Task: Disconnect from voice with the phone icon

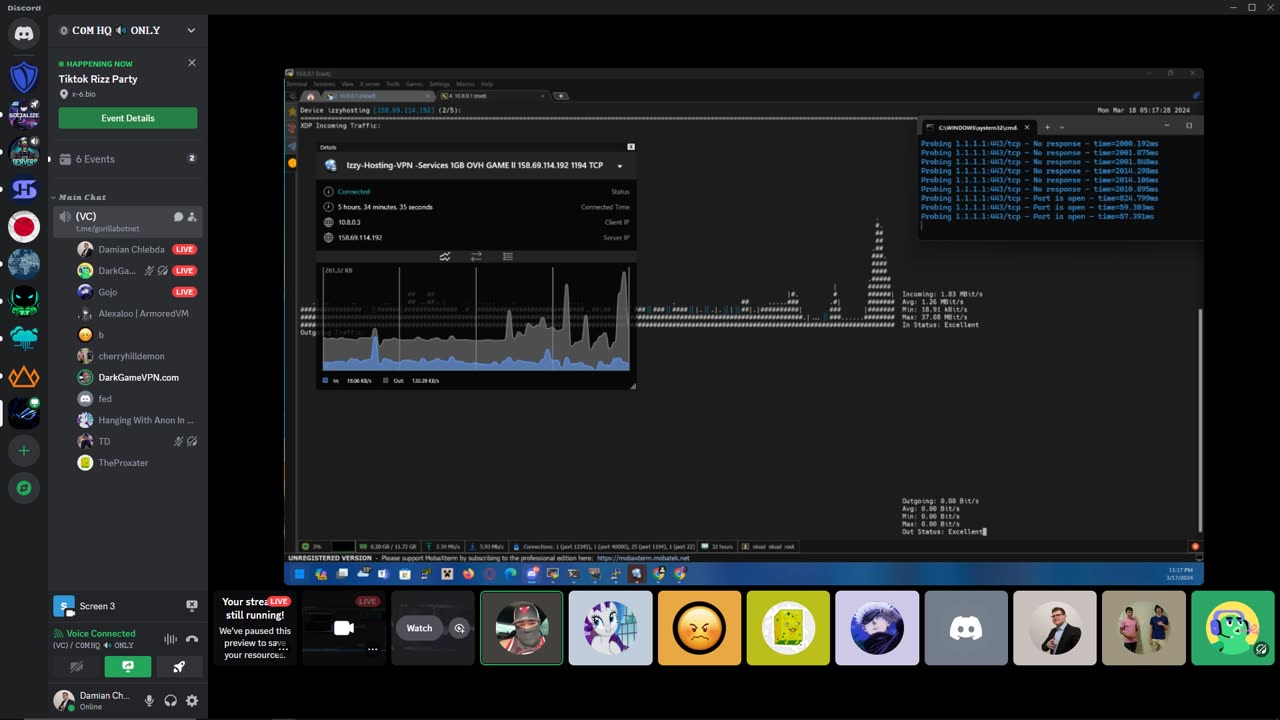Action: (192, 639)
